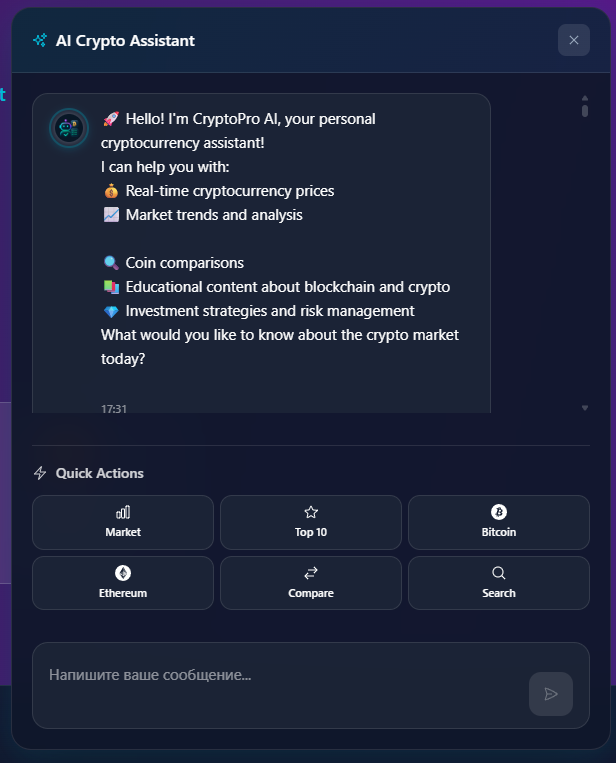The width and height of the screenshot is (616, 763).
Task: Close the AI Crypto Assistant panel
Action: coord(573,40)
